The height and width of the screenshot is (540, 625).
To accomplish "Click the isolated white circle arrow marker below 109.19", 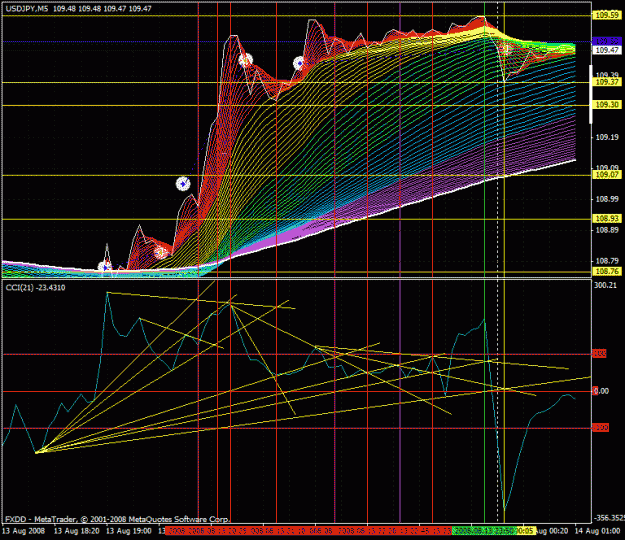I will pos(183,184).
